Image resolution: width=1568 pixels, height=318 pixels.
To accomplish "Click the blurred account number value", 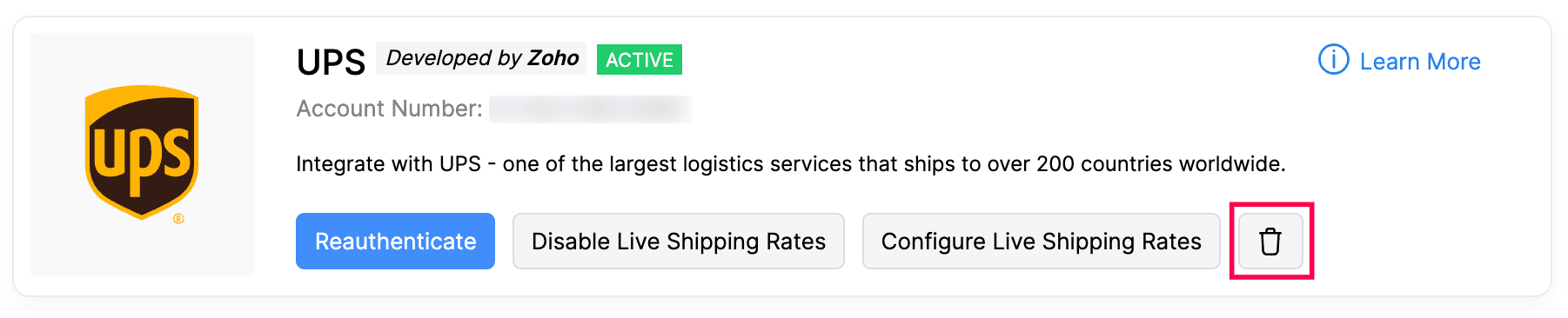I will pos(590,109).
